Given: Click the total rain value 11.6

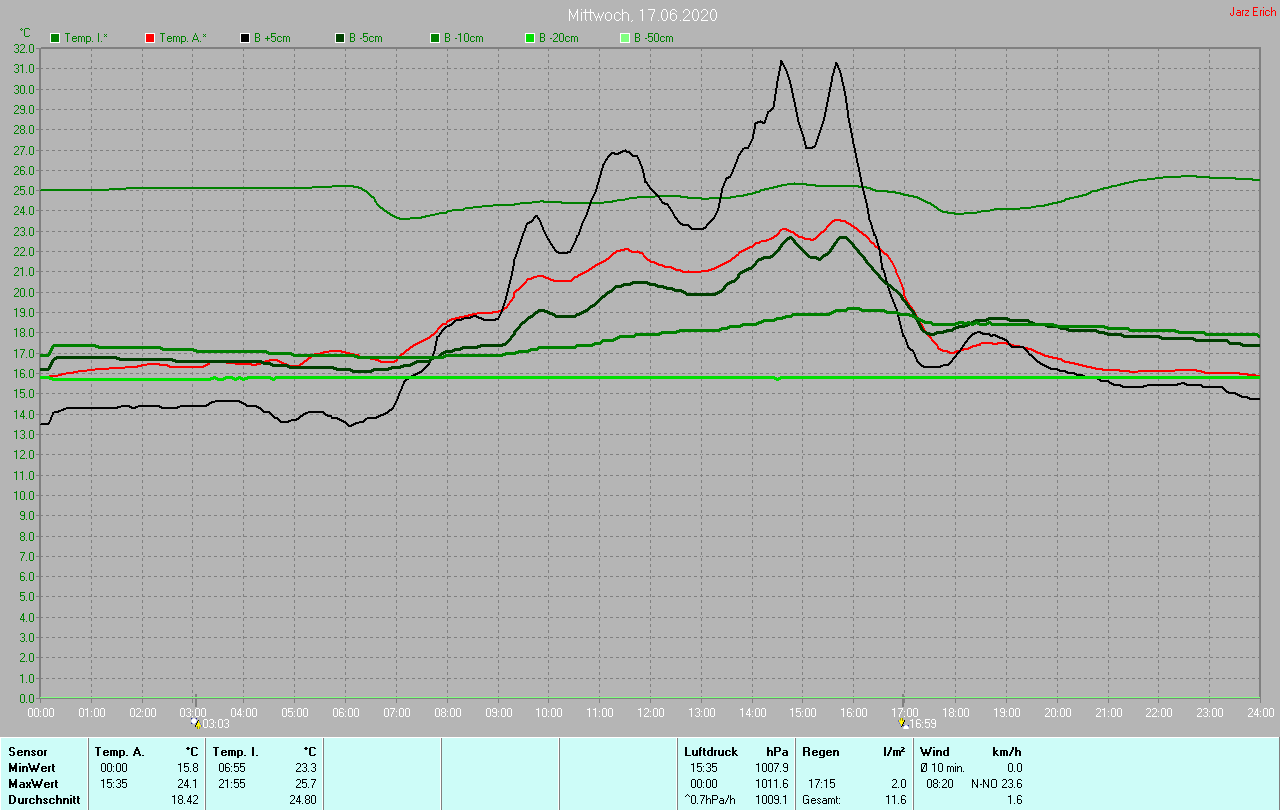Looking at the screenshot, I should pyautogui.click(x=895, y=800).
